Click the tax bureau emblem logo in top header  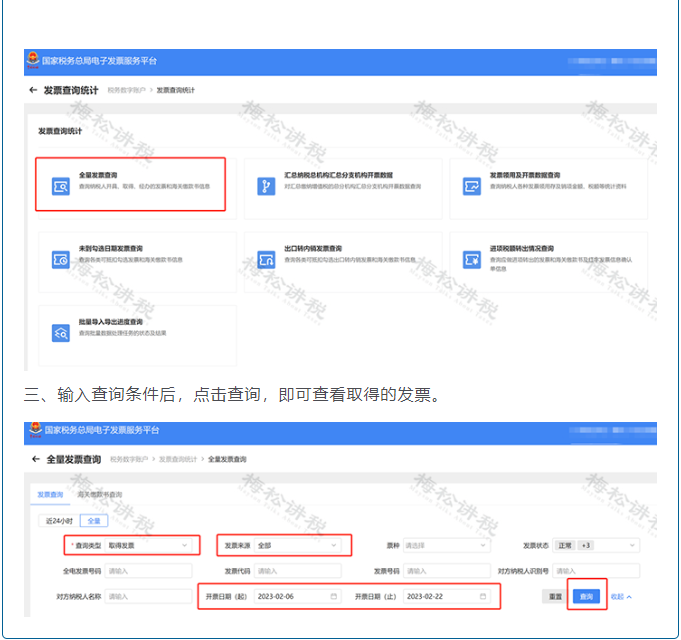[33, 60]
